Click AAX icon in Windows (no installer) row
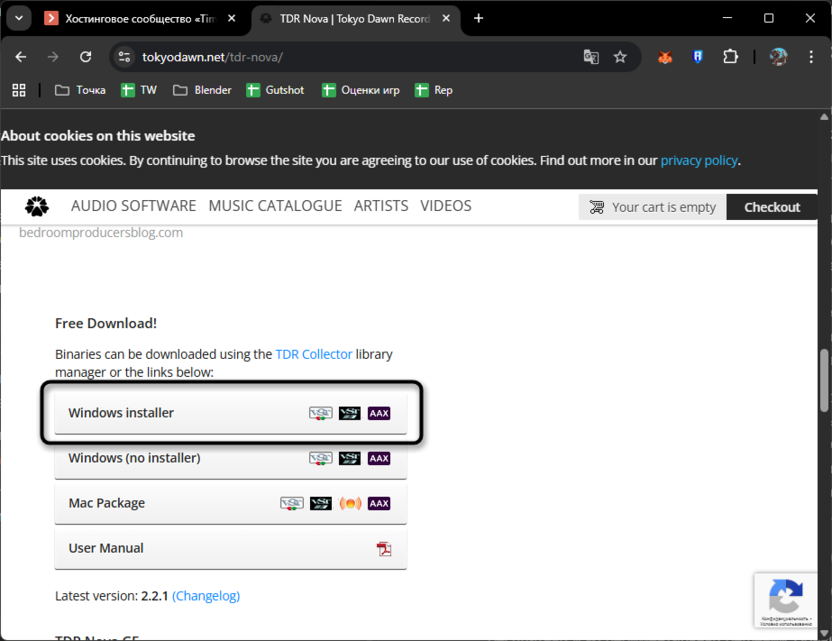This screenshot has width=832, height=641. (x=379, y=458)
